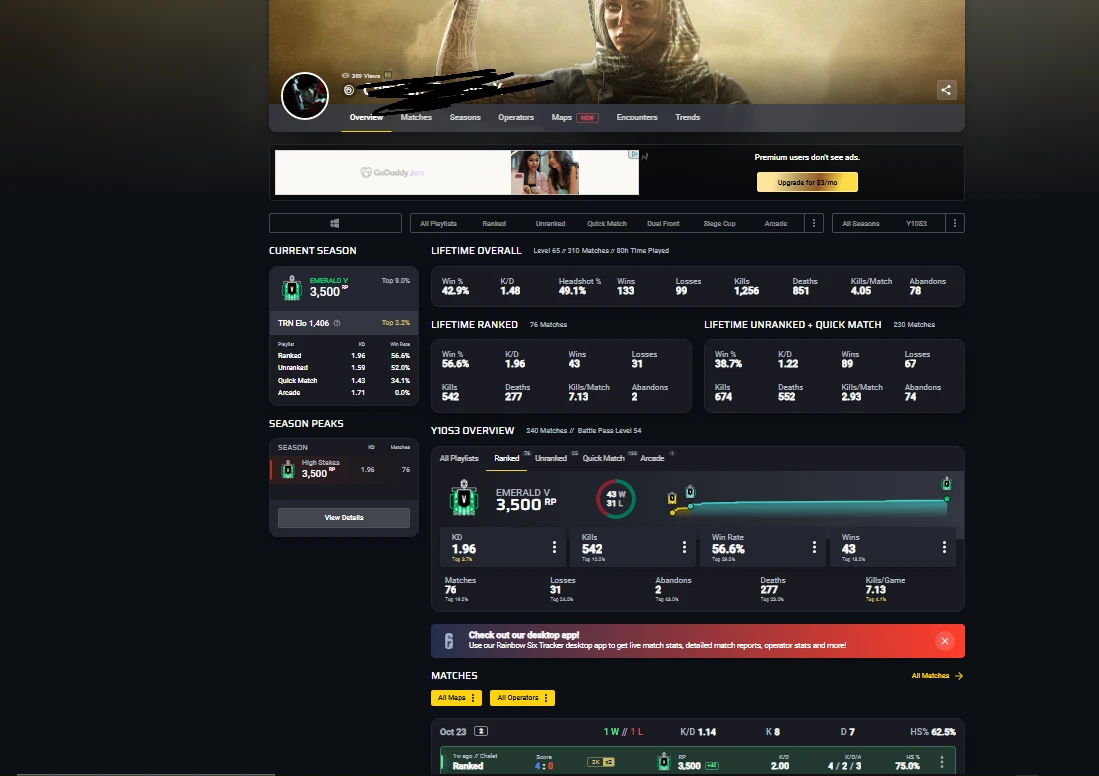Click Upgrade for $3/mo button
Screen dimensions: 1099x776
[807, 182]
